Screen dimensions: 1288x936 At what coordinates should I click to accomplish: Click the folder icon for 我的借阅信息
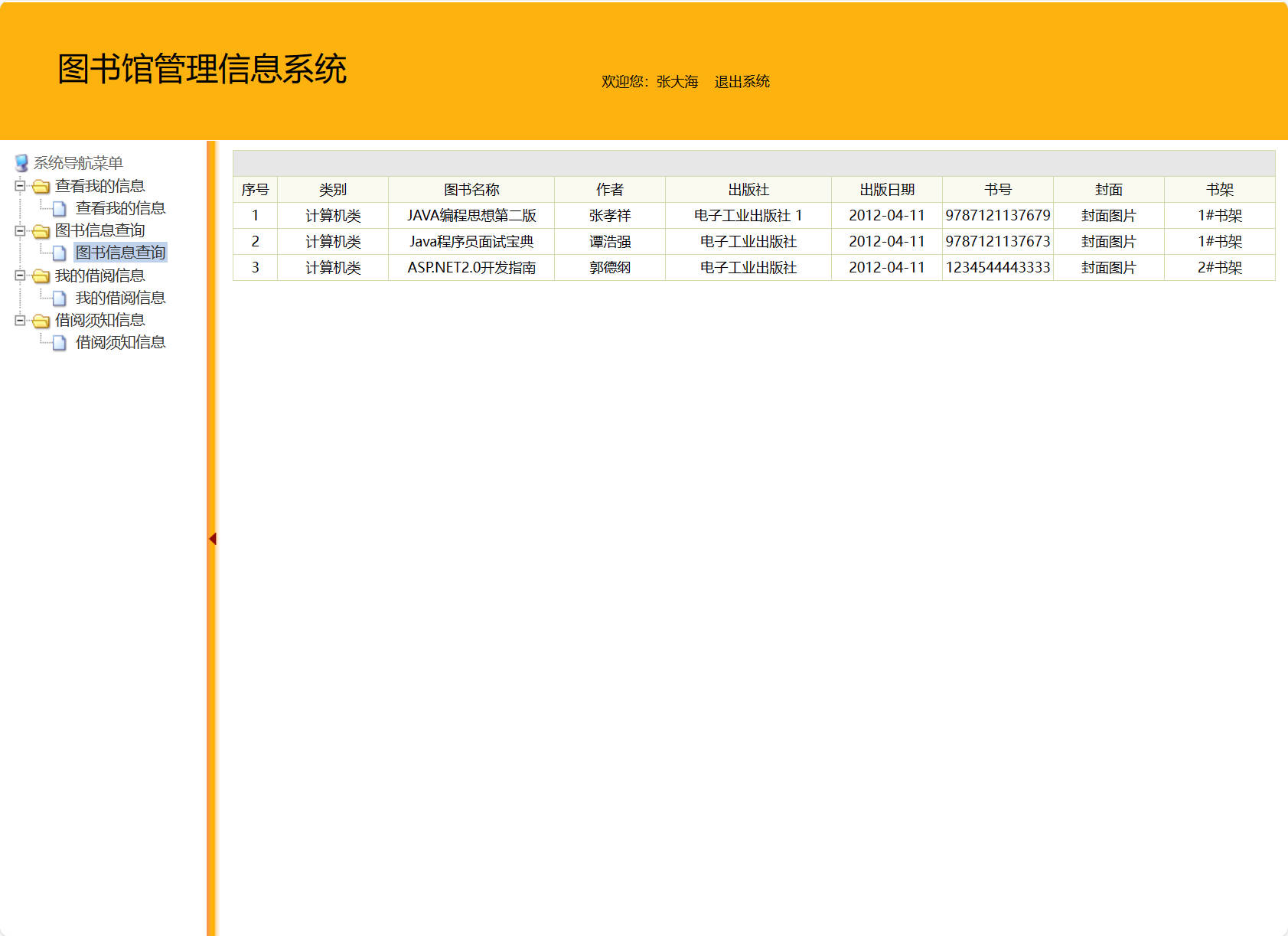pyautogui.click(x=42, y=275)
